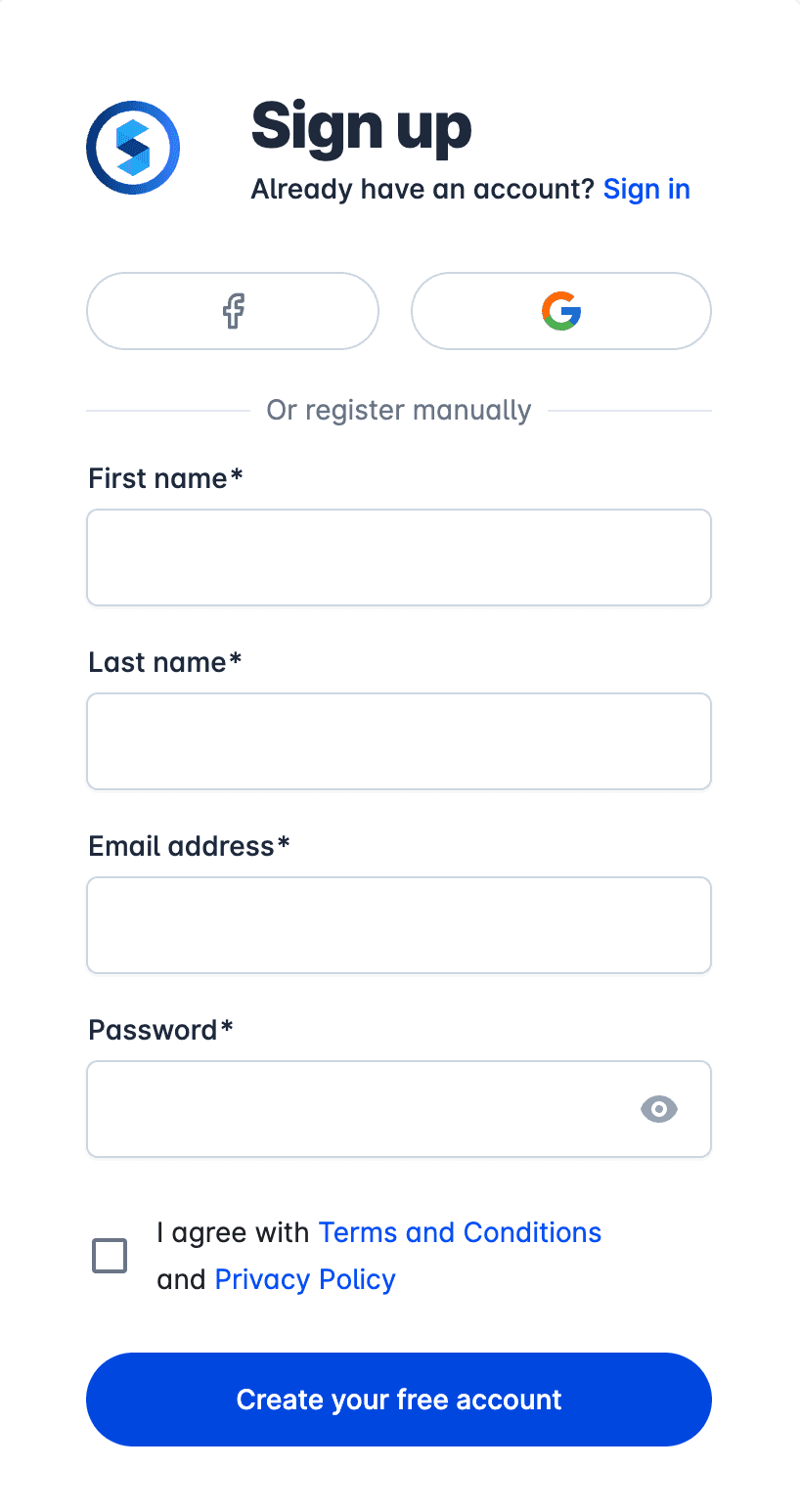Click the Password* label

point(160,1030)
